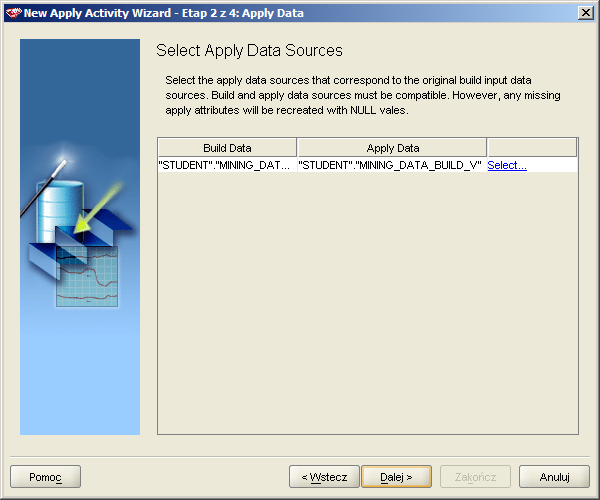The width and height of the screenshot is (600, 500).
Task: Open the Select... link for apply data
Action: click(507, 165)
